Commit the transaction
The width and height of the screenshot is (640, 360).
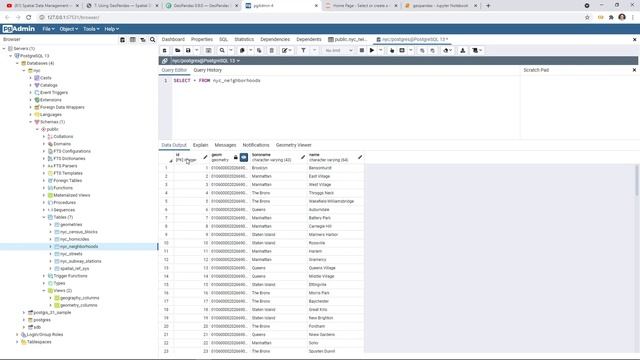tap(422, 51)
